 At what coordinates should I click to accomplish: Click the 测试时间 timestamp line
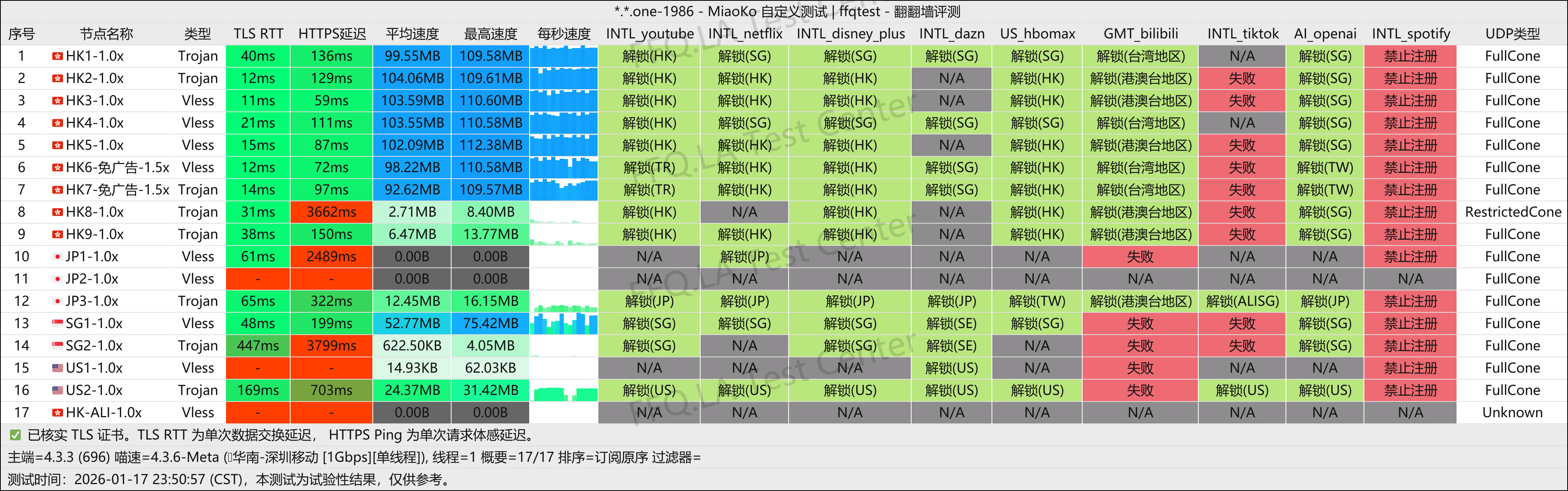tap(230, 479)
